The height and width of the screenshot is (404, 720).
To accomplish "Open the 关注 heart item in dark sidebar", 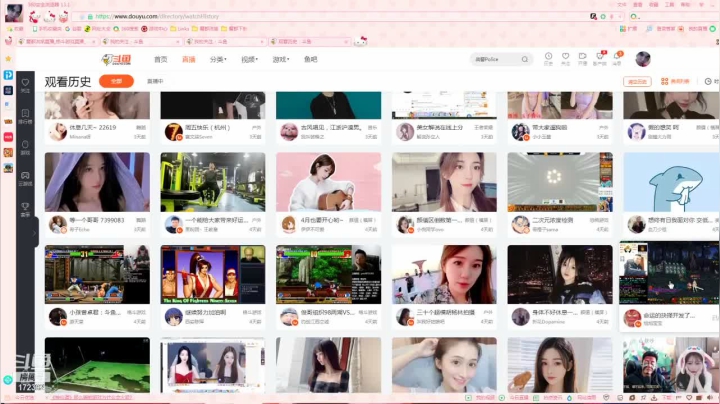I will [x=25, y=85].
